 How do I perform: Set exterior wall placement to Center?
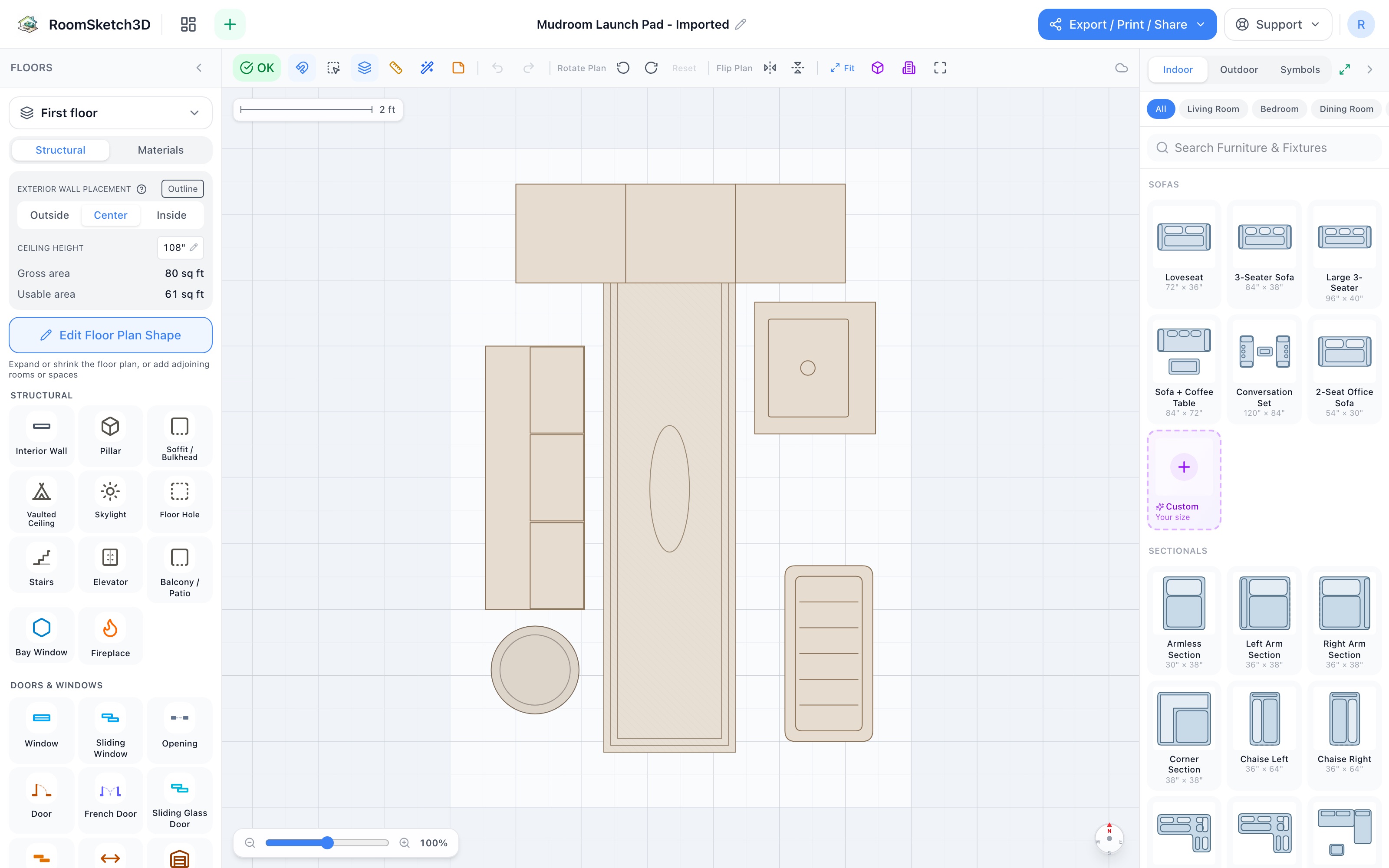click(110, 215)
